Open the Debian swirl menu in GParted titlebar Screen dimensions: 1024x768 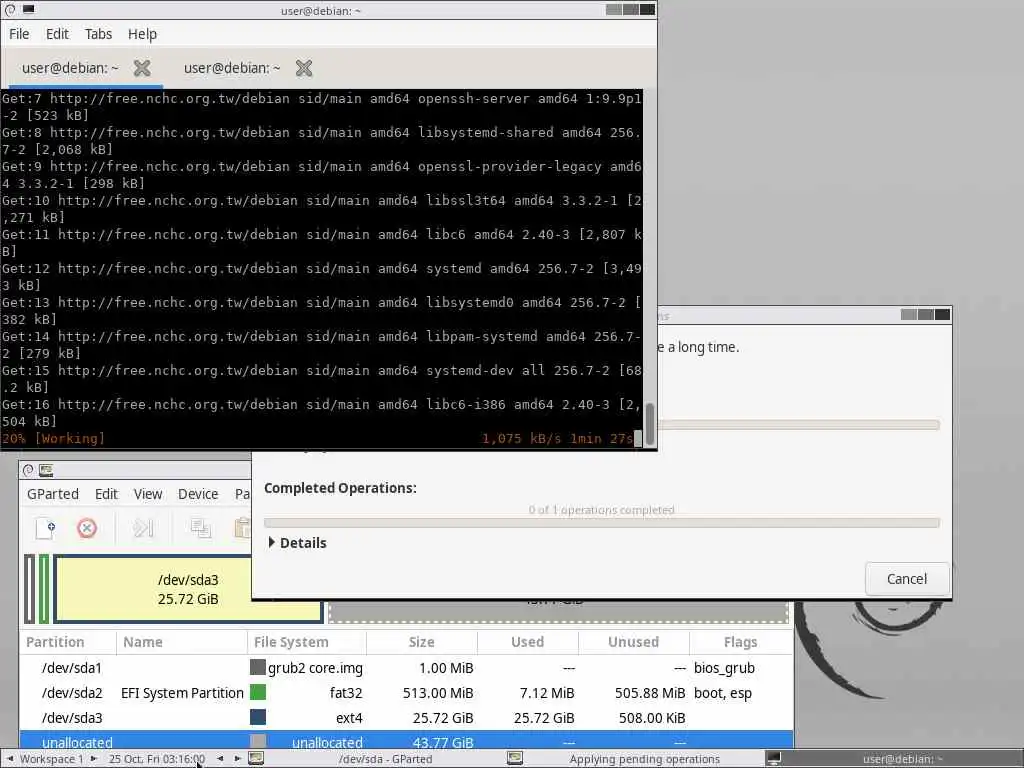[28, 470]
